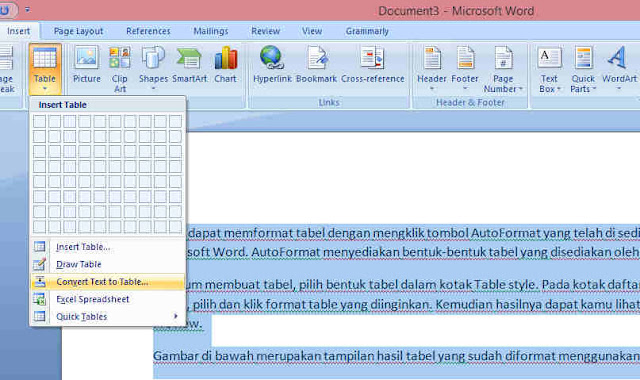Screen dimensions: 640x380
Task: Expand the Quick Tables submenu arrow
Action: (x=176, y=316)
